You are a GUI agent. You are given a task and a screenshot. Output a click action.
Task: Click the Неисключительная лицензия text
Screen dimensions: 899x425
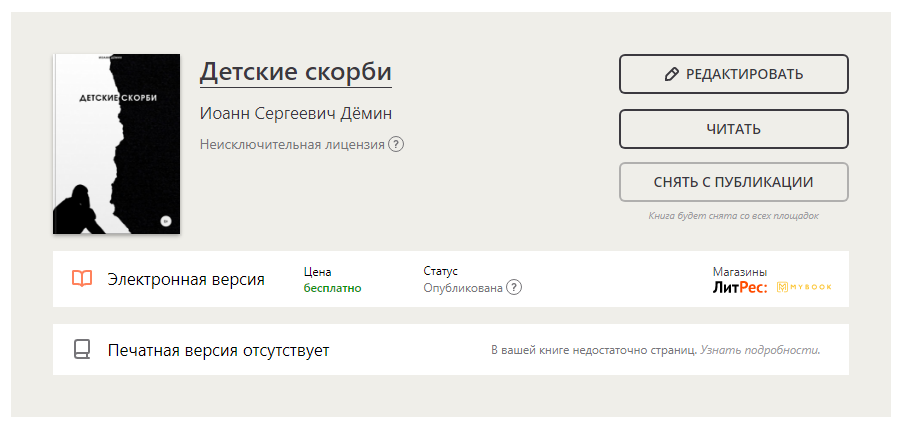coord(292,145)
